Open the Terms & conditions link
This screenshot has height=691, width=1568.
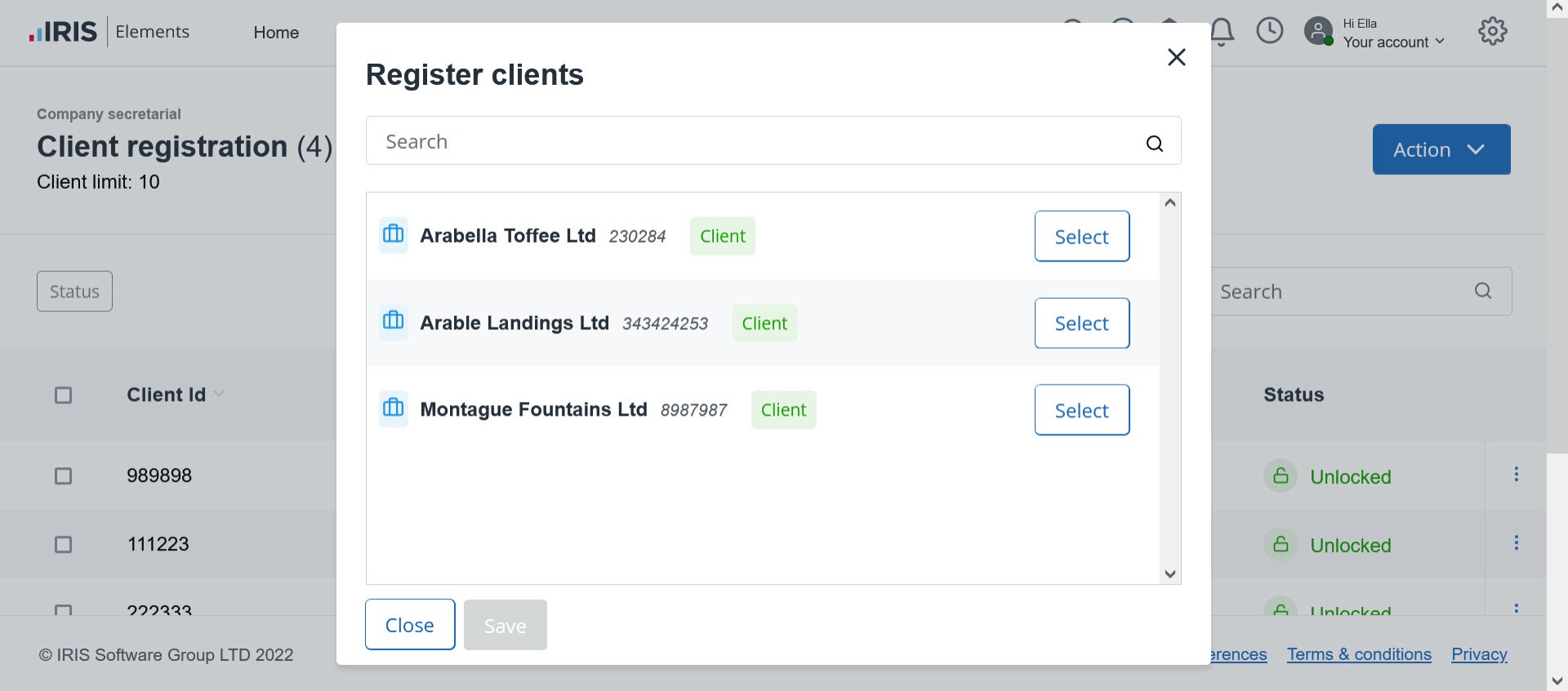tap(1359, 654)
